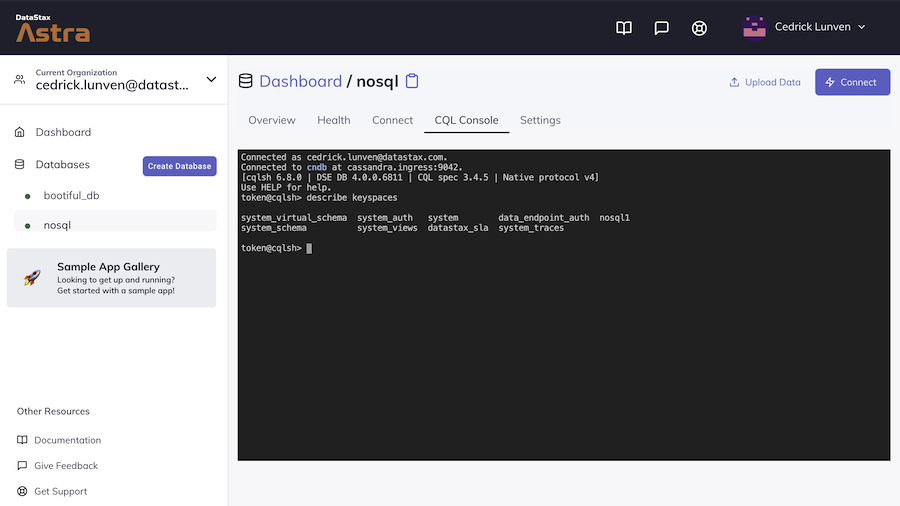Click the speech bubble icon beside Give Feedback
900x506 pixels.
pyautogui.click(x=22, y=465)
